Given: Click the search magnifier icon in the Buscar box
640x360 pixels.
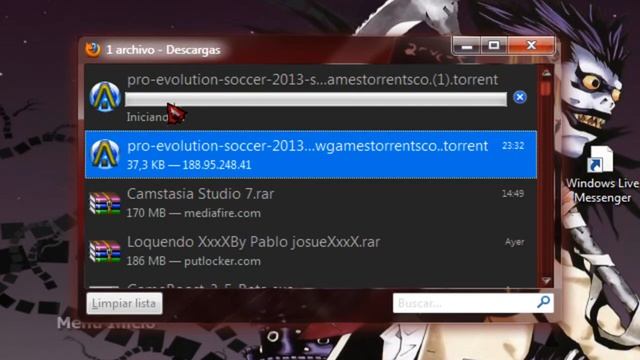Looking at the screenshot, I should coord(543,302).
